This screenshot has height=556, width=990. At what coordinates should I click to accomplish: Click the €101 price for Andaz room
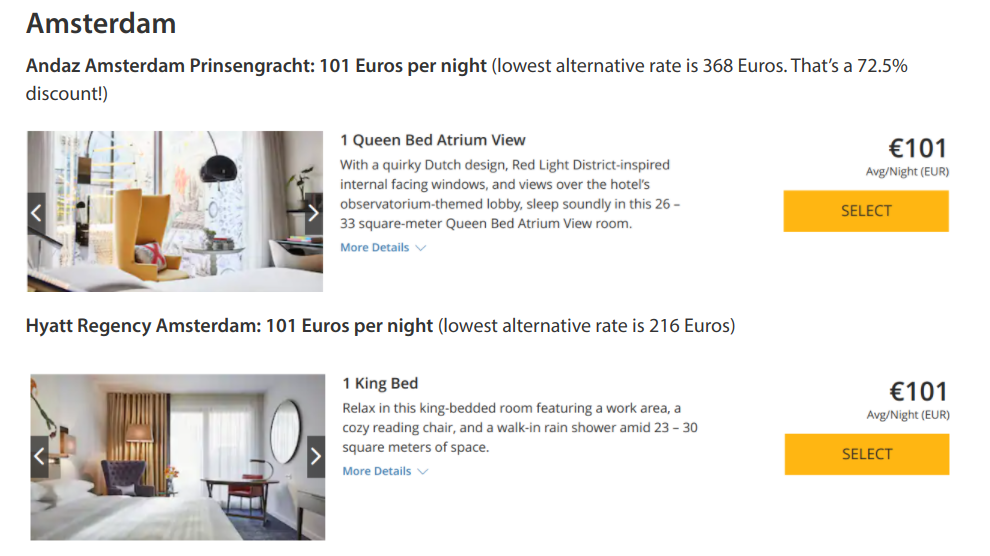tap(917, 148)
